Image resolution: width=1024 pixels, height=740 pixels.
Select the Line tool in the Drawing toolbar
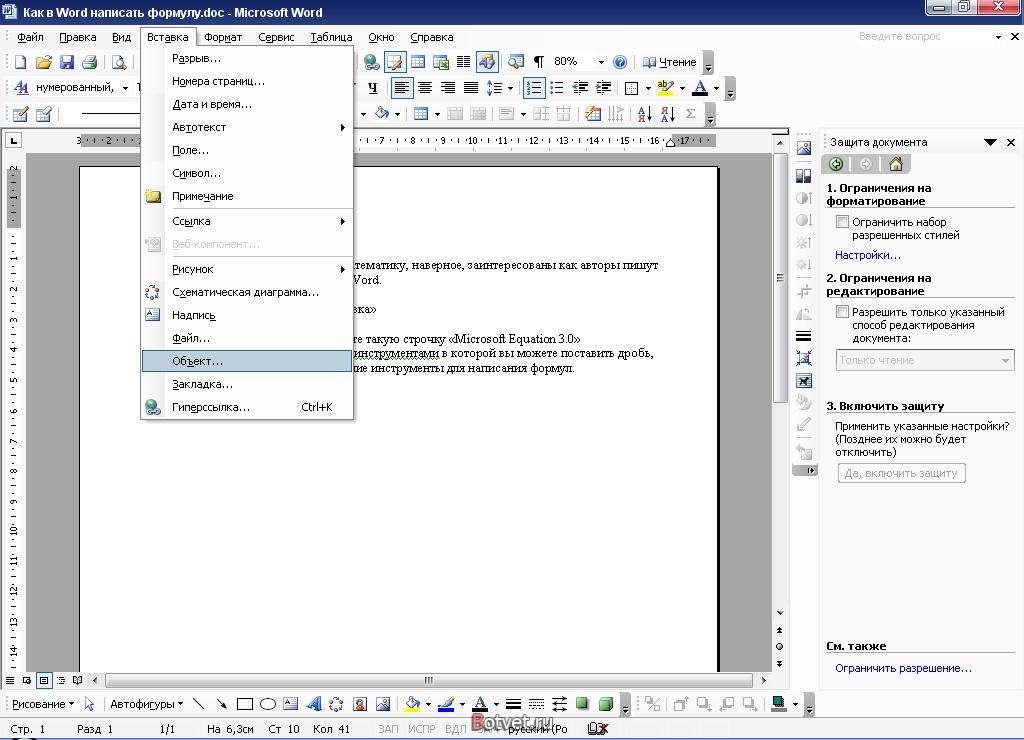pos(199,704)
